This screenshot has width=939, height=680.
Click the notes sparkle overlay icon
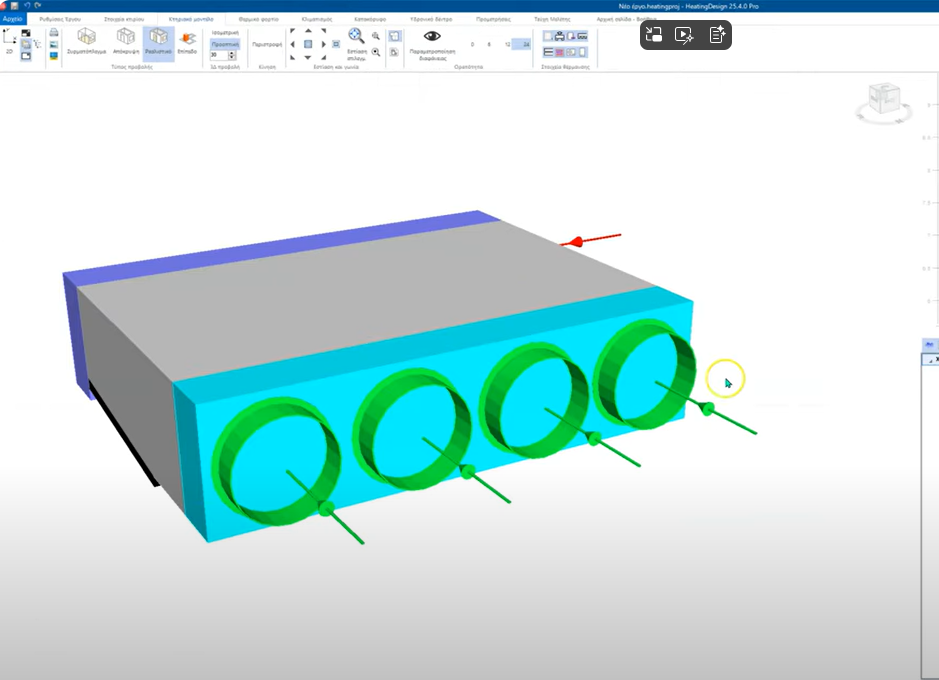pos(717,35)
